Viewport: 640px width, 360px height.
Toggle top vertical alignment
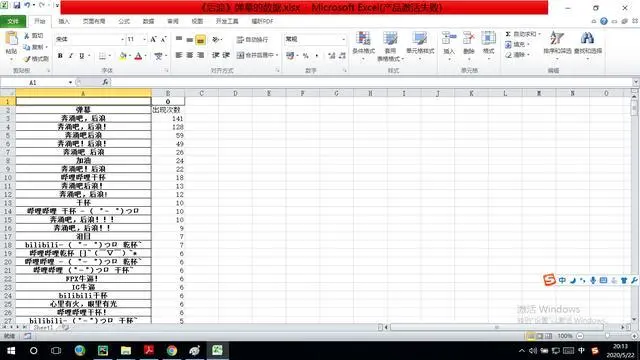[179, 39]
